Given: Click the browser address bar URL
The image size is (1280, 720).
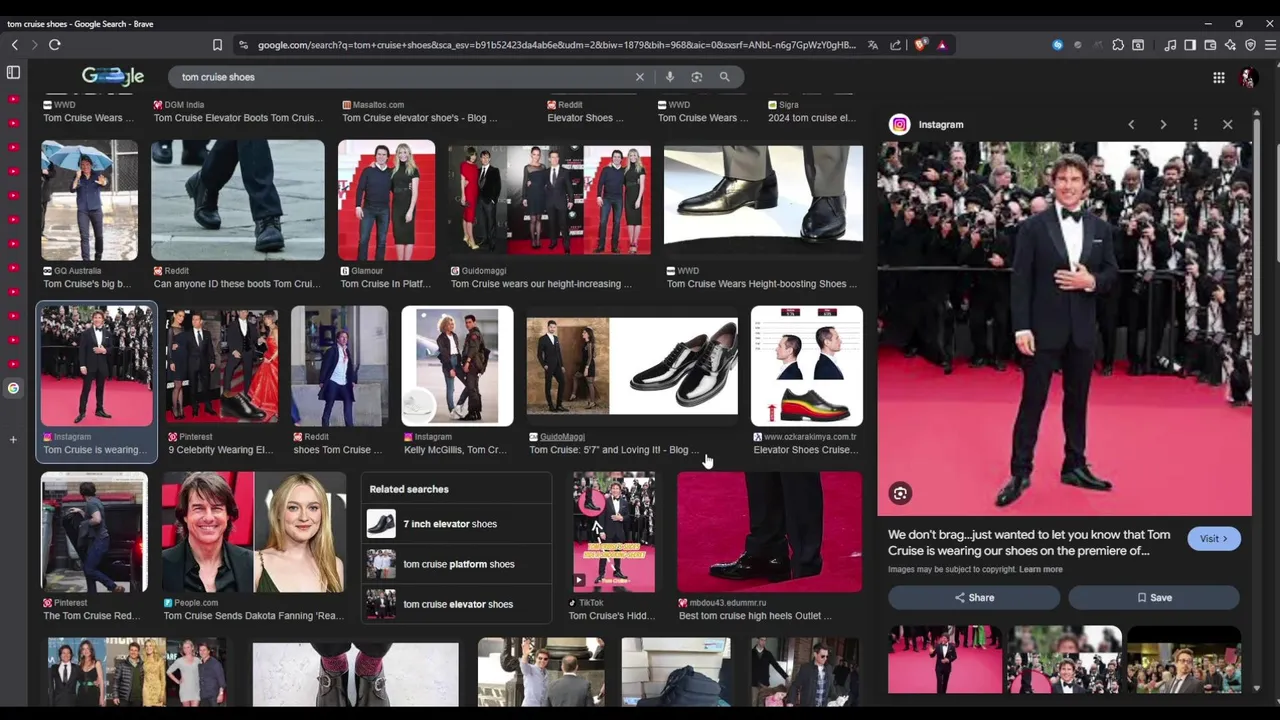Looking at the screenshot, I should pos(556,45).
